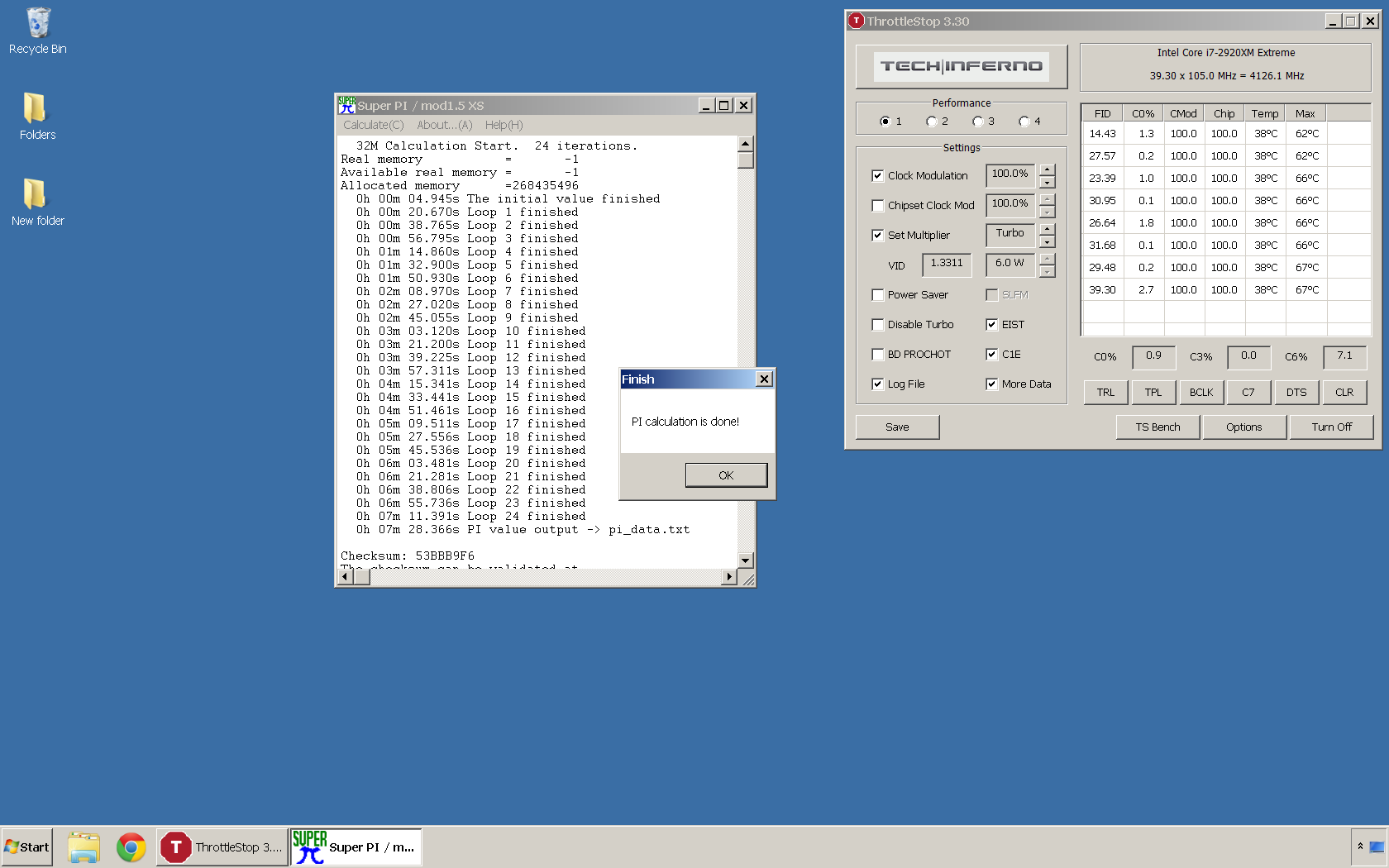
Task: Click the up arrow of Super PI vertical scrollbar
Action: (x=745, y=144)
